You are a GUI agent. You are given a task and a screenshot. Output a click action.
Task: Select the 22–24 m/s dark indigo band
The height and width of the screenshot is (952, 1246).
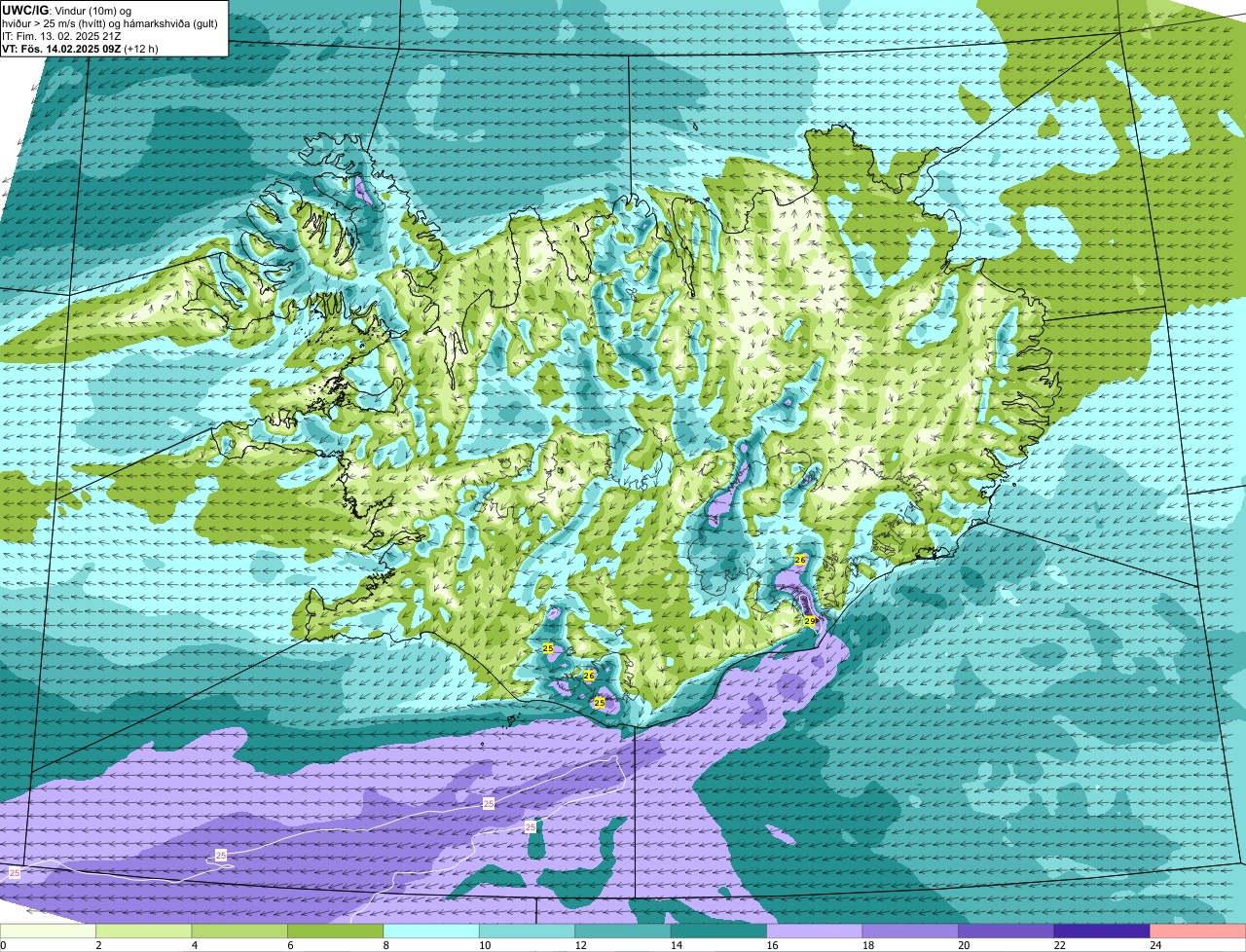(x=1103, y=931)
